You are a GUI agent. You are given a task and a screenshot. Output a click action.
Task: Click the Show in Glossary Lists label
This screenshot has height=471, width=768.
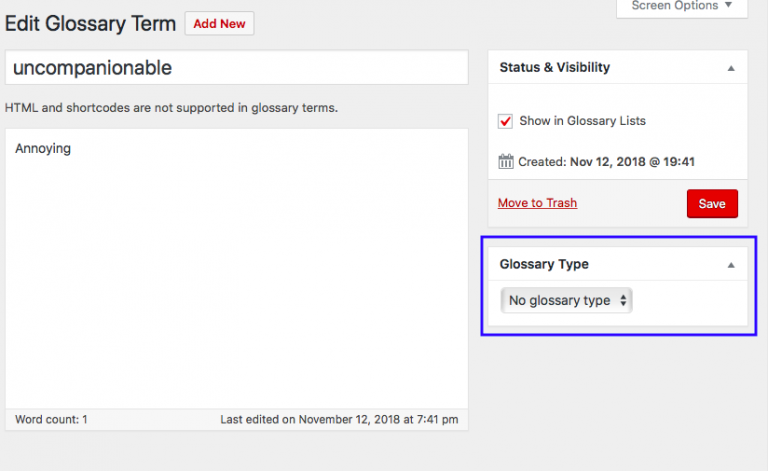pos(582,121)
